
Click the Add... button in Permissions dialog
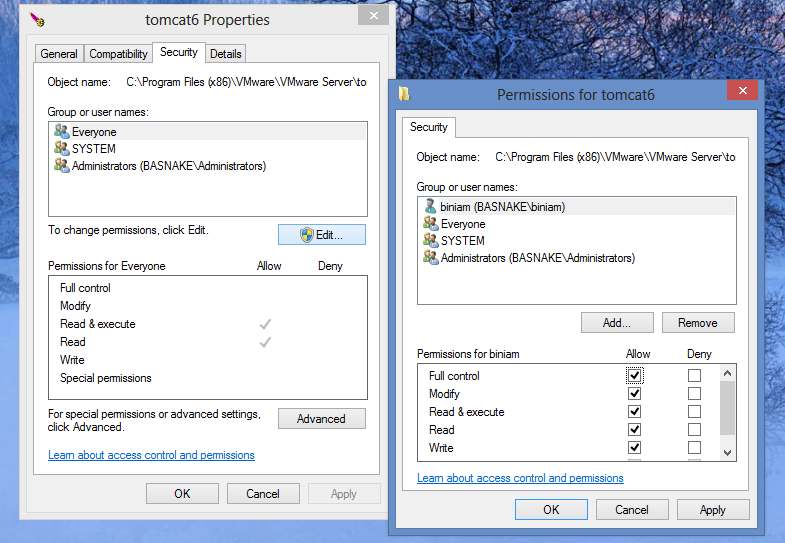pyautogui.click(x=617, y=323)
